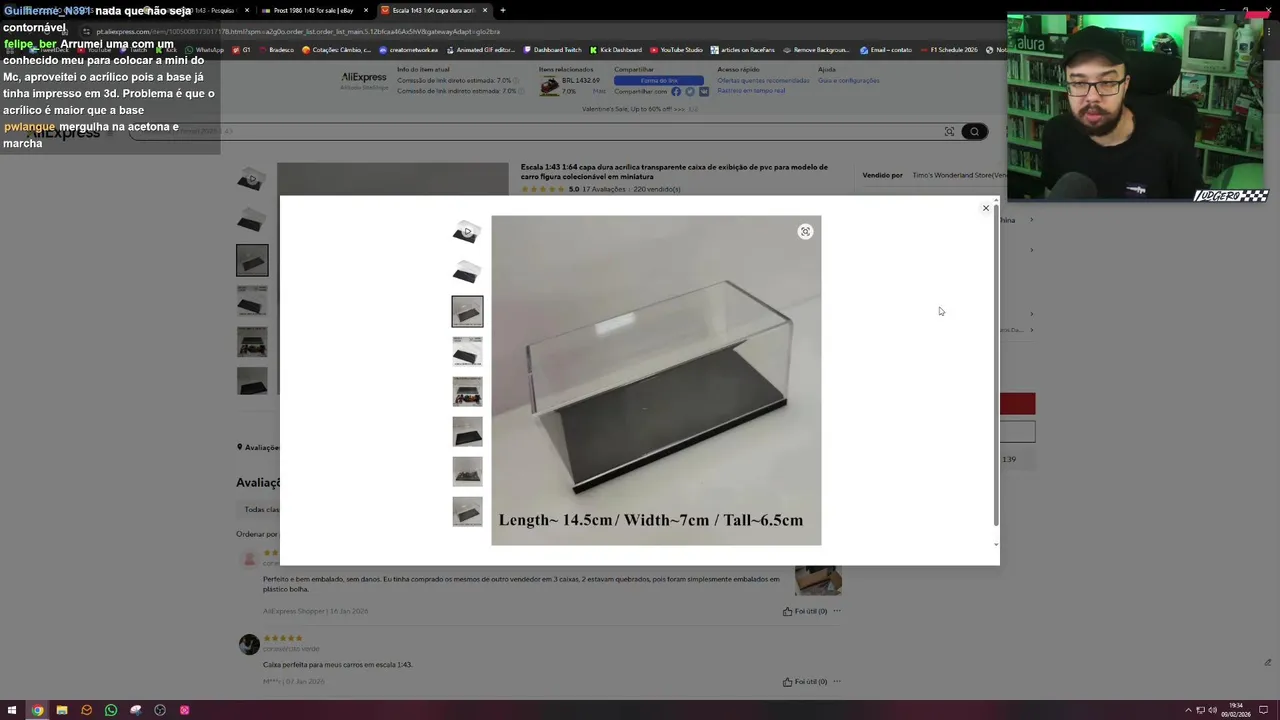1280x720 pixels.
Task: Click the popup scrollbar down arrow
Action: pyautogui.click(x=995, y=545)
